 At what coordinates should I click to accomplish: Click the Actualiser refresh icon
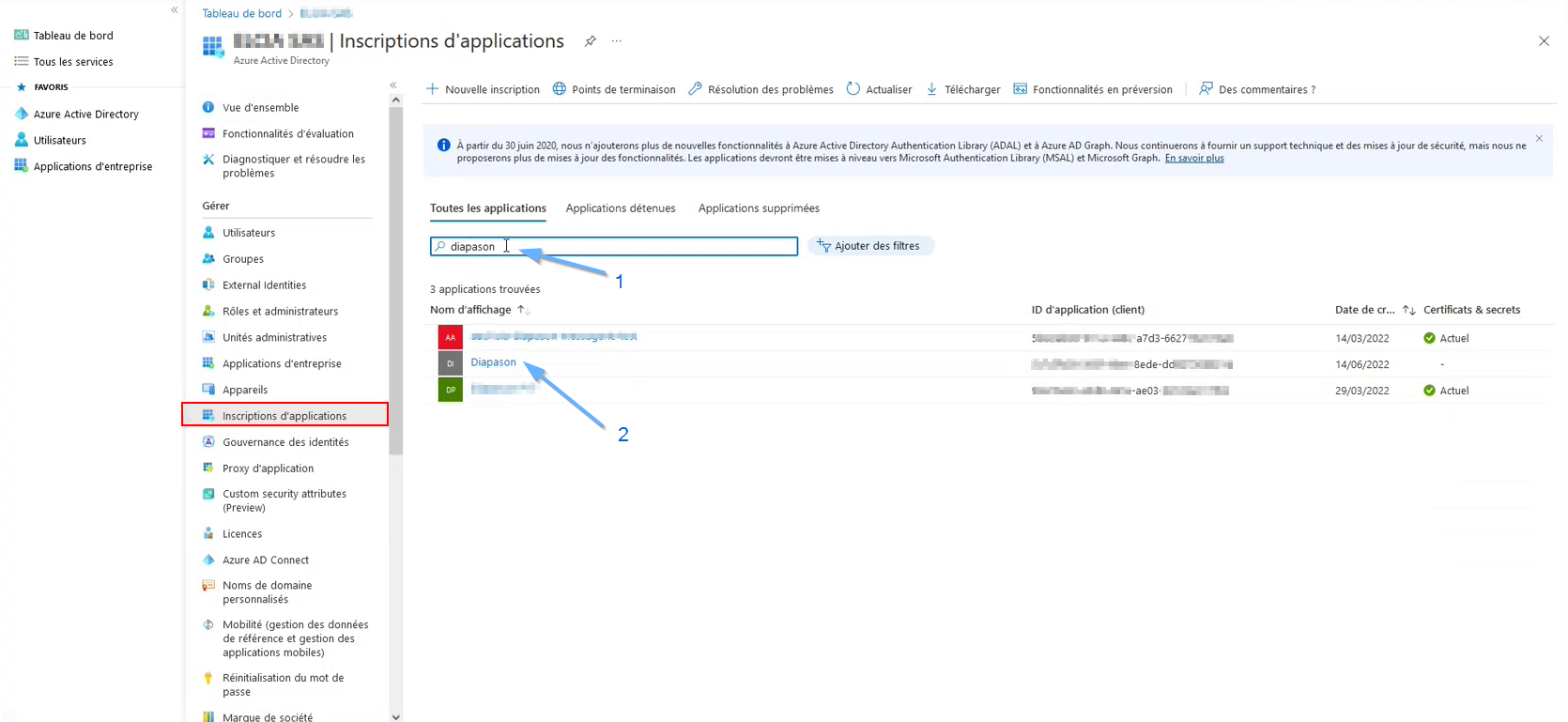853,89
